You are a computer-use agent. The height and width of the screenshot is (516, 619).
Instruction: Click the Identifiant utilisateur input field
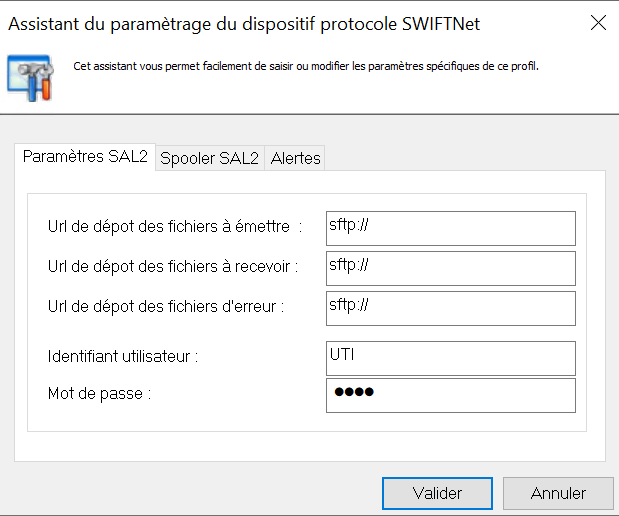[x=450, y=358]
